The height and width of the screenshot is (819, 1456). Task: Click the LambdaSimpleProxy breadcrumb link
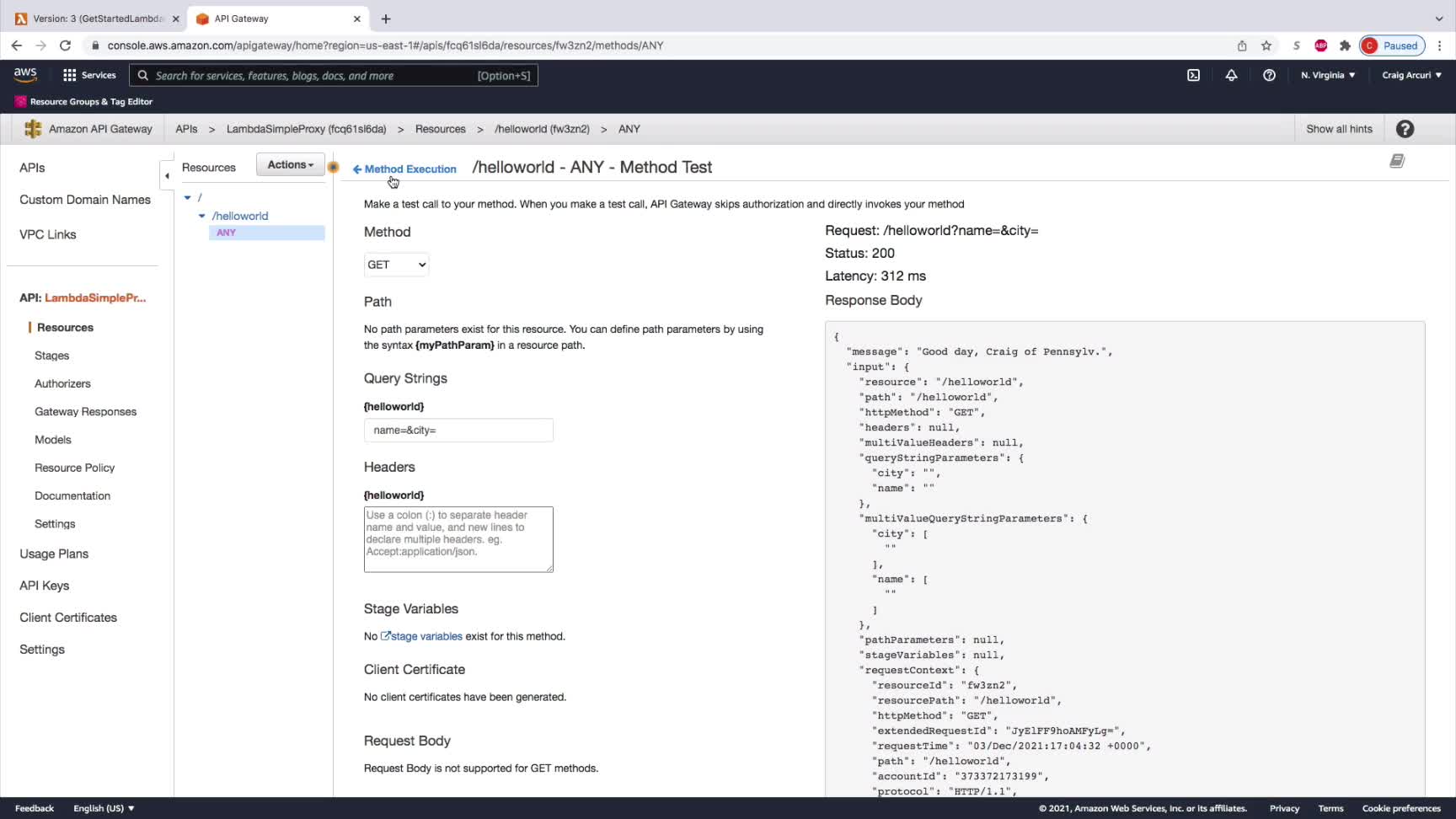(x=306, y=129)
